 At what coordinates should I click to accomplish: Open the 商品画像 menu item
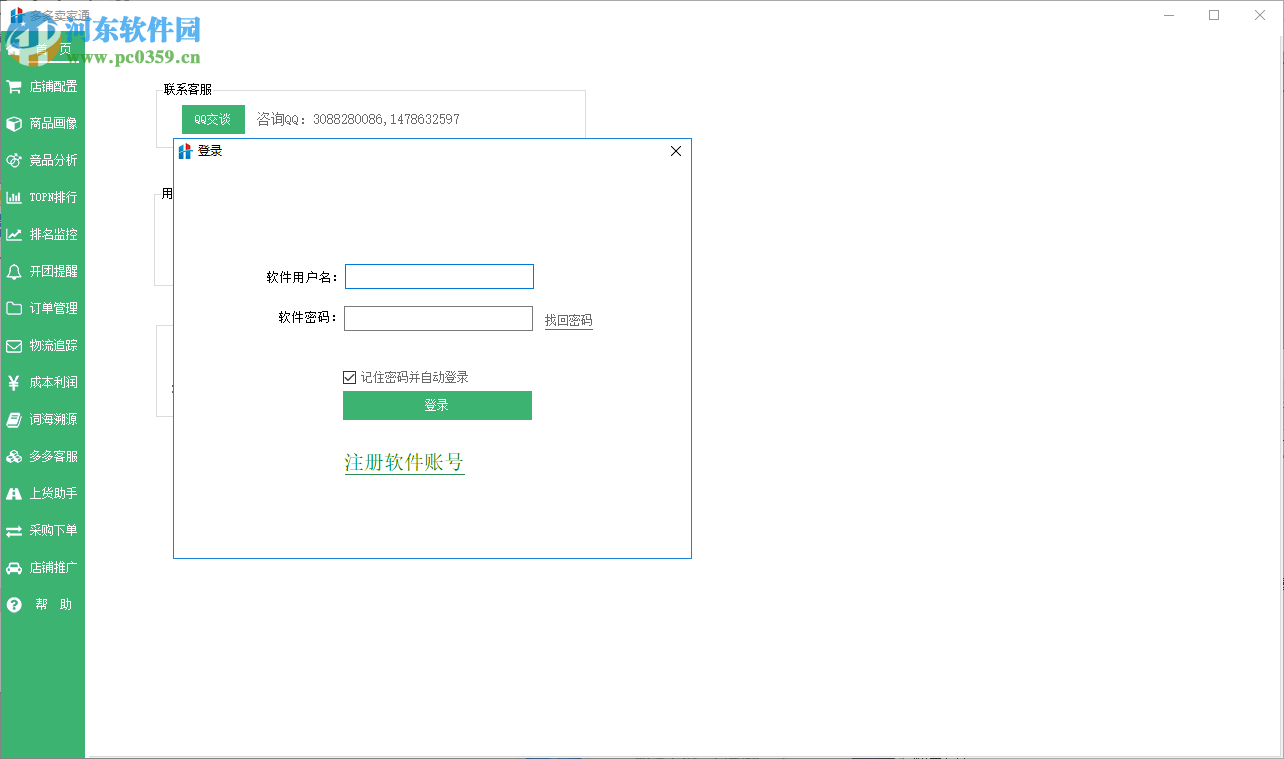[x=42, y=123]
